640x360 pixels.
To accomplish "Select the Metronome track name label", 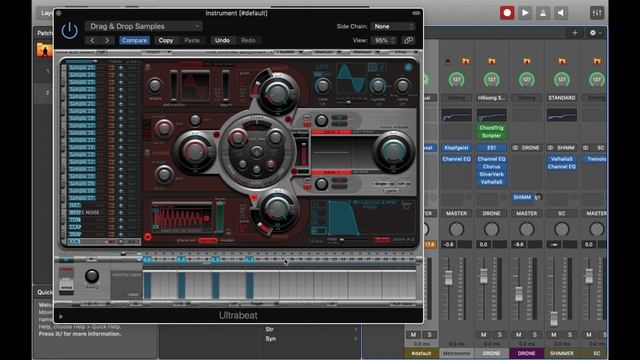I will coord(456,353).
